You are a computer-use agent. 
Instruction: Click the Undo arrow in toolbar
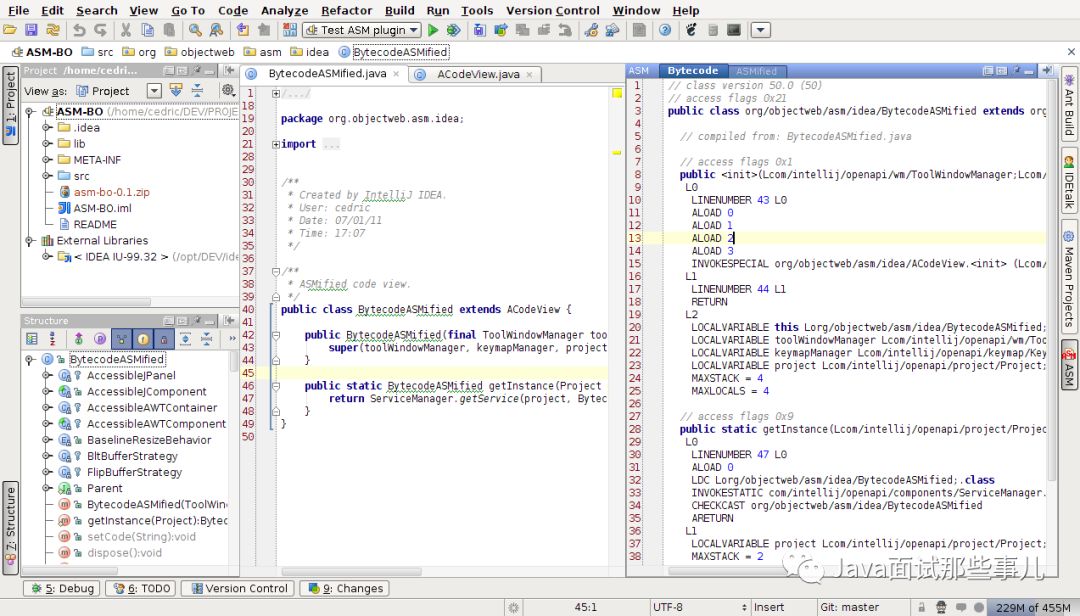(78, 30)
